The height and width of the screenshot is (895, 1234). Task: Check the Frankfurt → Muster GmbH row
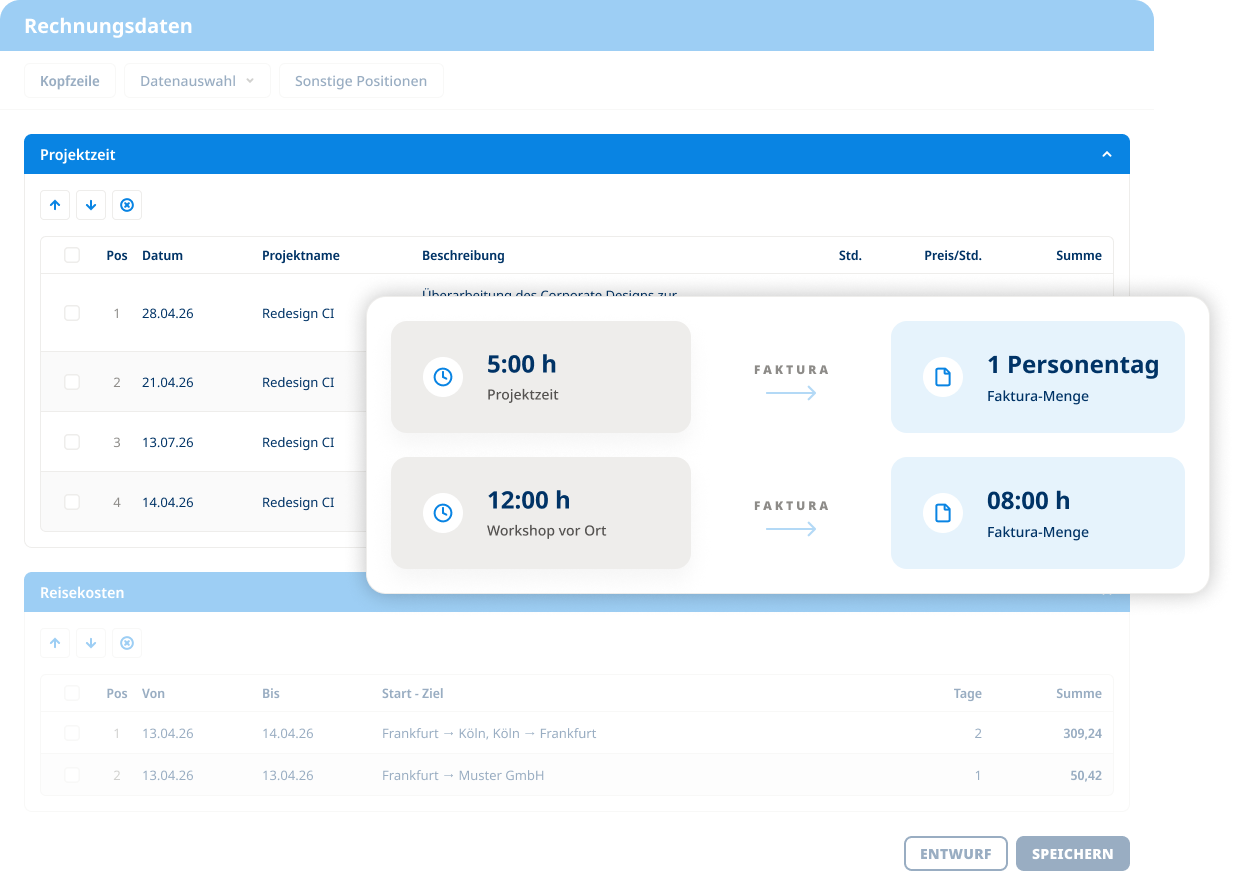pyautogui.click(x=72, y=775)
